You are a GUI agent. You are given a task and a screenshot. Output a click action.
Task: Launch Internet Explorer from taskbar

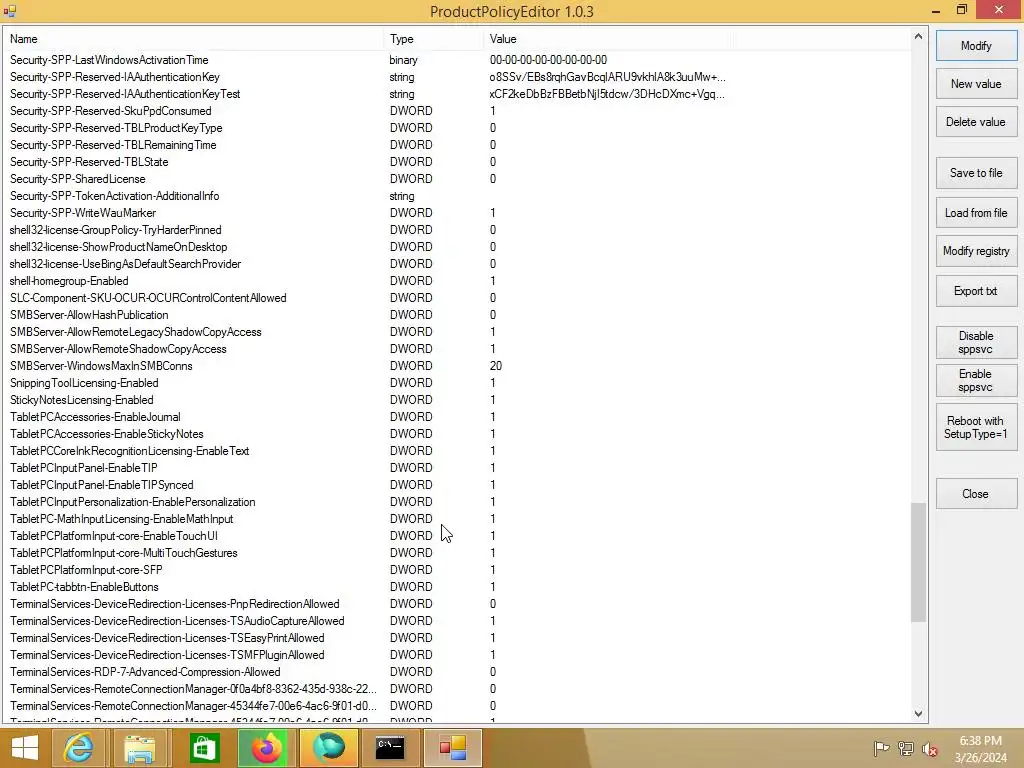[79, 748]
